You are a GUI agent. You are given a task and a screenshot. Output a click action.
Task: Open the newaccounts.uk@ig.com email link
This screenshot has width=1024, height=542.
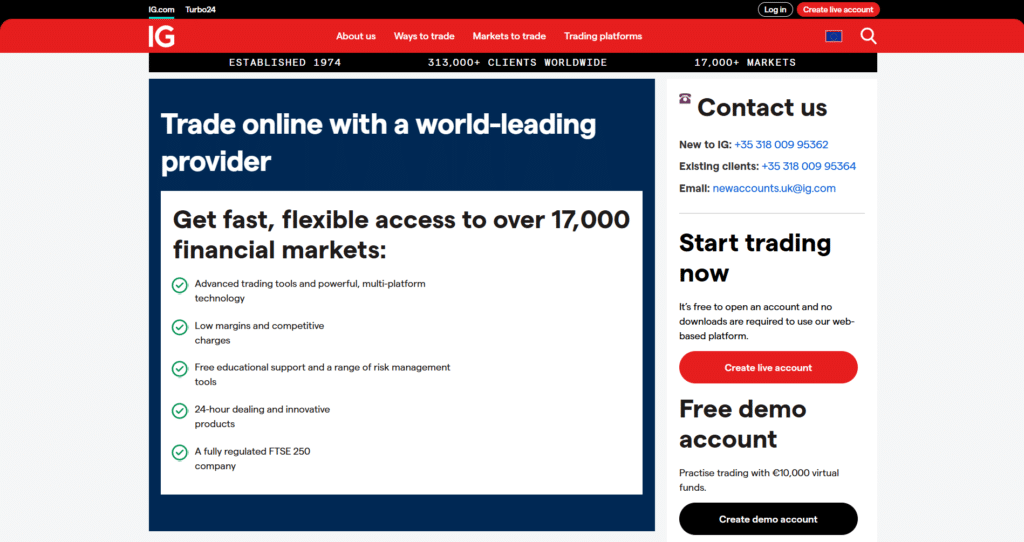pyautogui.click(x=774, y=188)
